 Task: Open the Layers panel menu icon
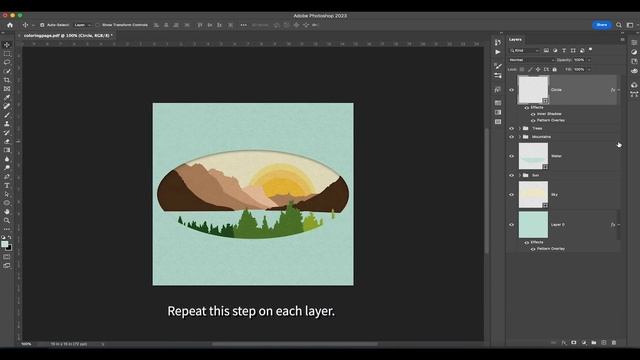622,40
